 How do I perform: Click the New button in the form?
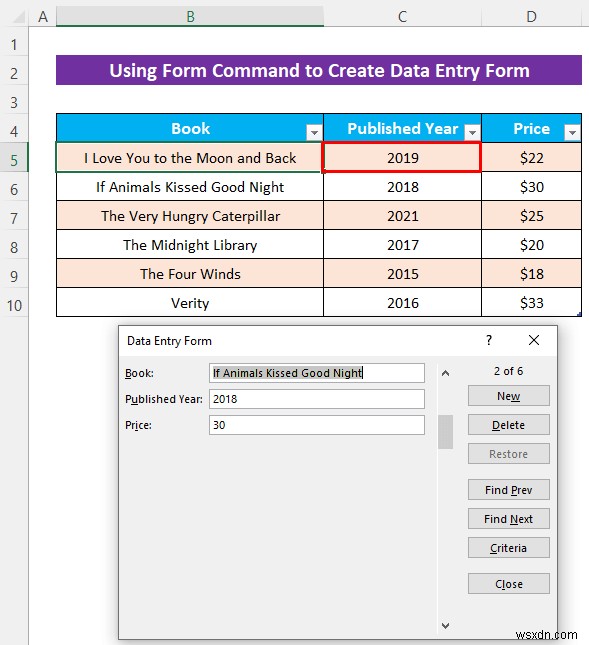click(x=508, y=396)
